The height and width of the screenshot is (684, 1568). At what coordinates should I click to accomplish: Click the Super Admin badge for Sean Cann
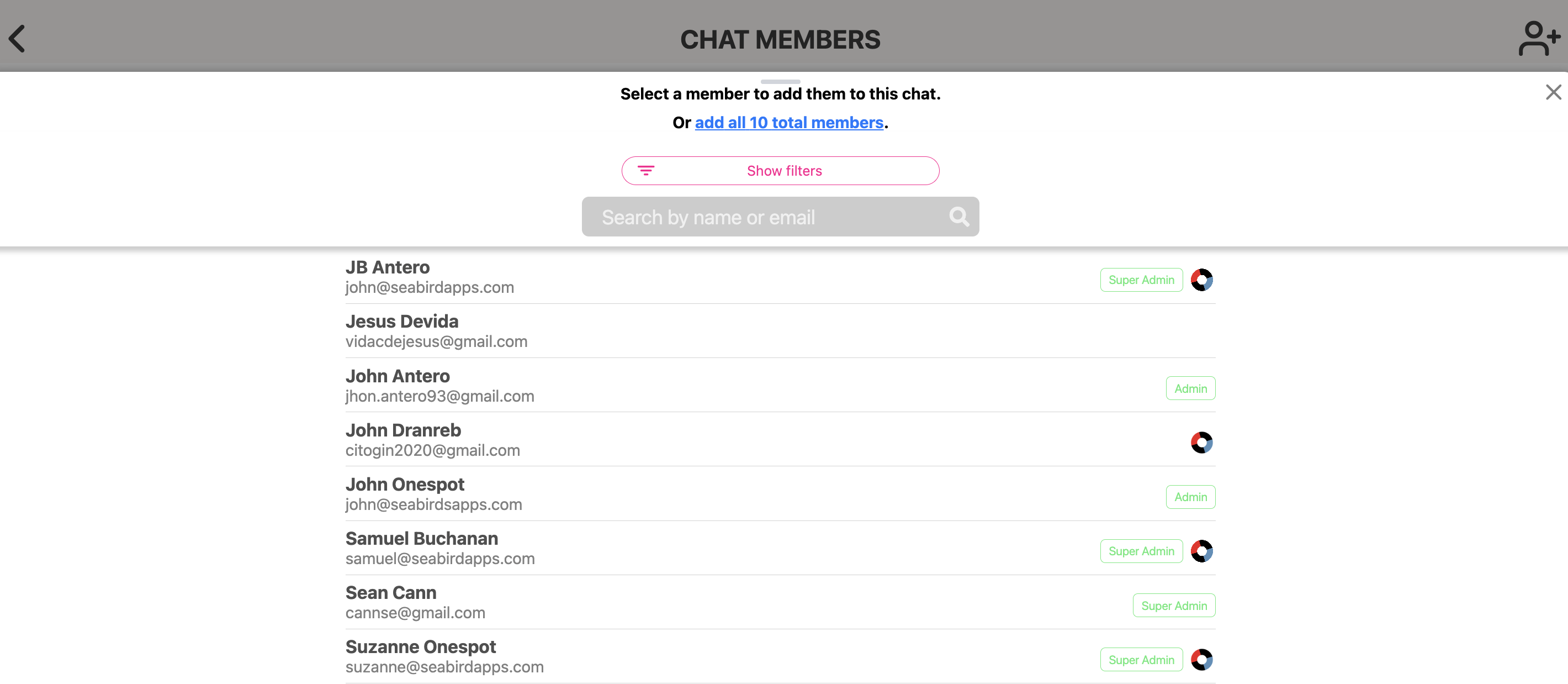click(x=1174, y=606)
